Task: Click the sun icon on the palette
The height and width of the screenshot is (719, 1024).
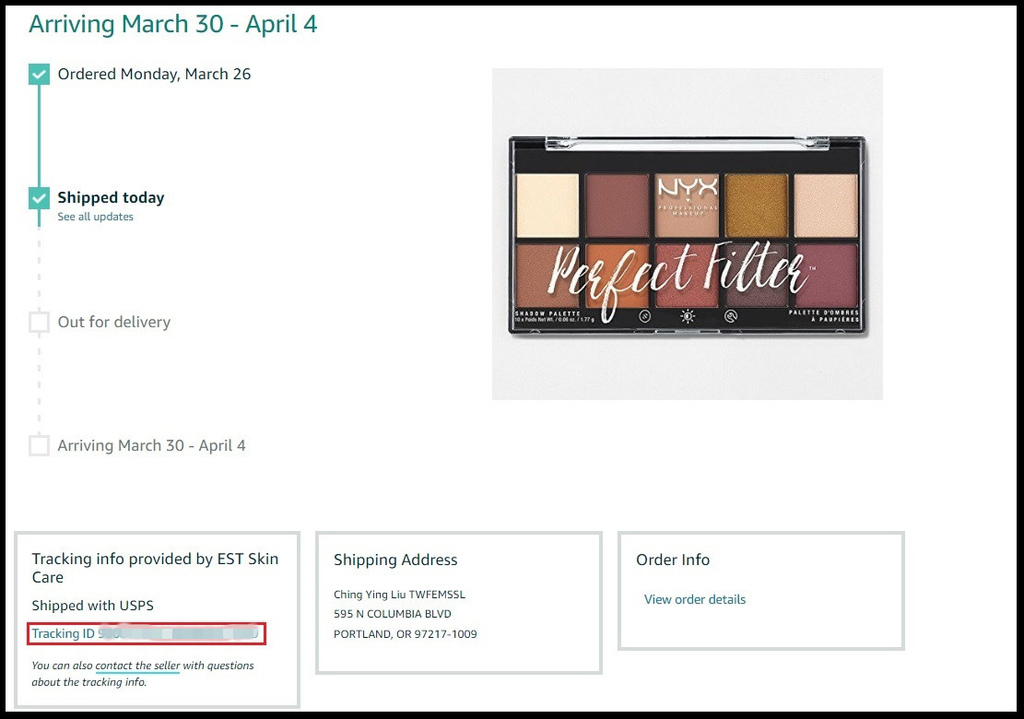Action: pos(687,316)
